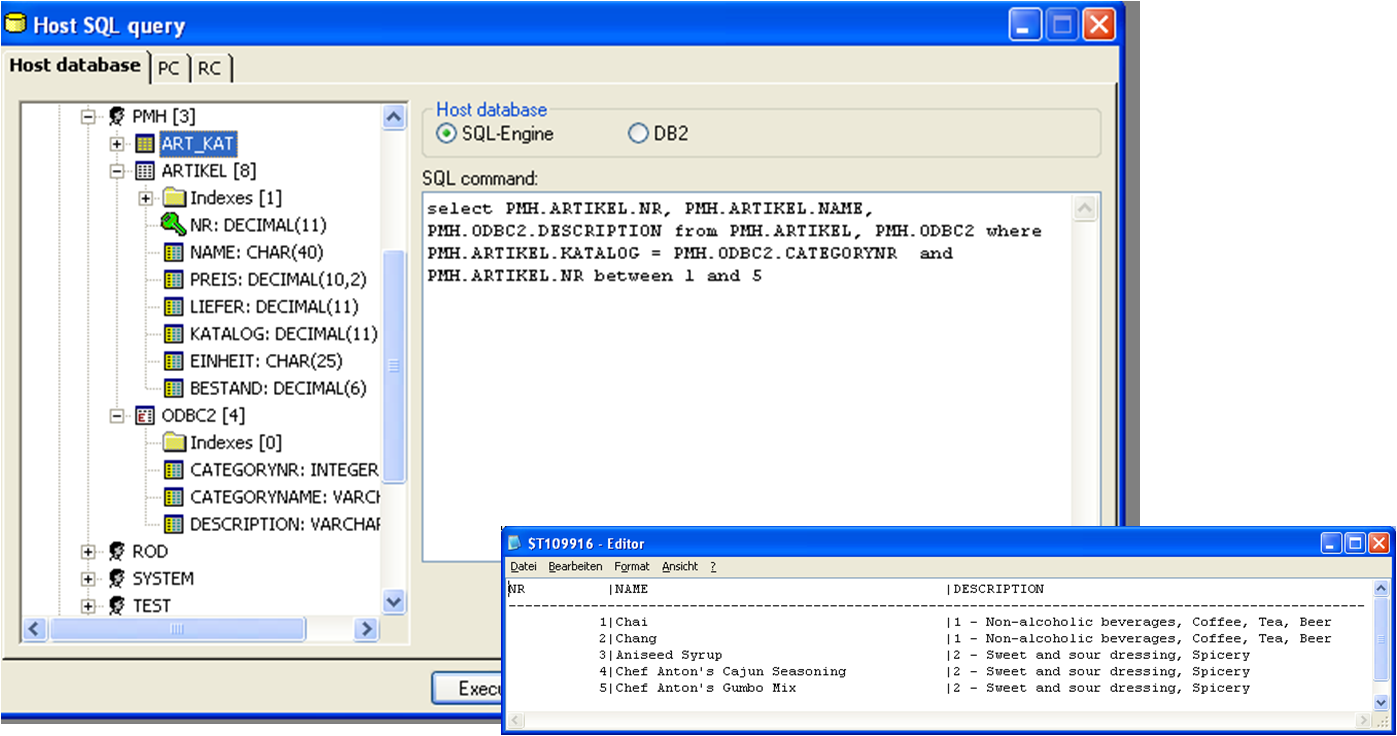Click the ARTIKEL table grid icon
The image size is (1397, 736).
144,171
